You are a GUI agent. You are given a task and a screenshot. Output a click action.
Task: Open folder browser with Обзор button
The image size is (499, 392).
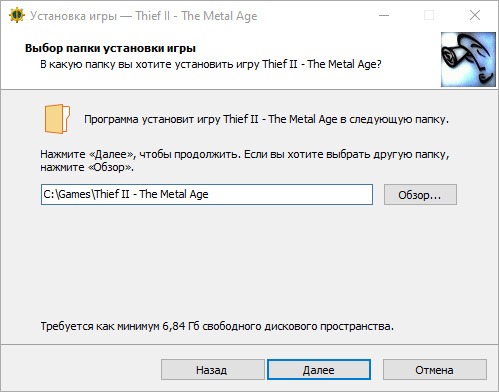(420, 195)
